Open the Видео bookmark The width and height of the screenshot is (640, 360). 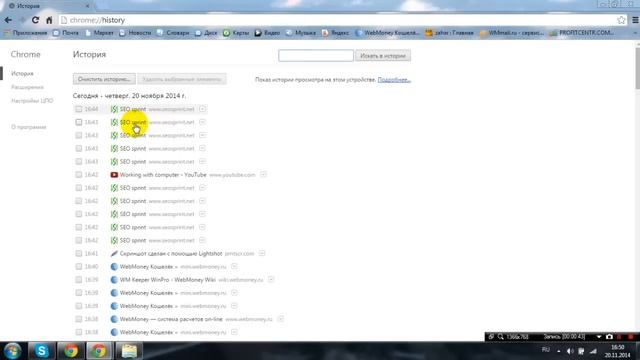tap(267, 33)
